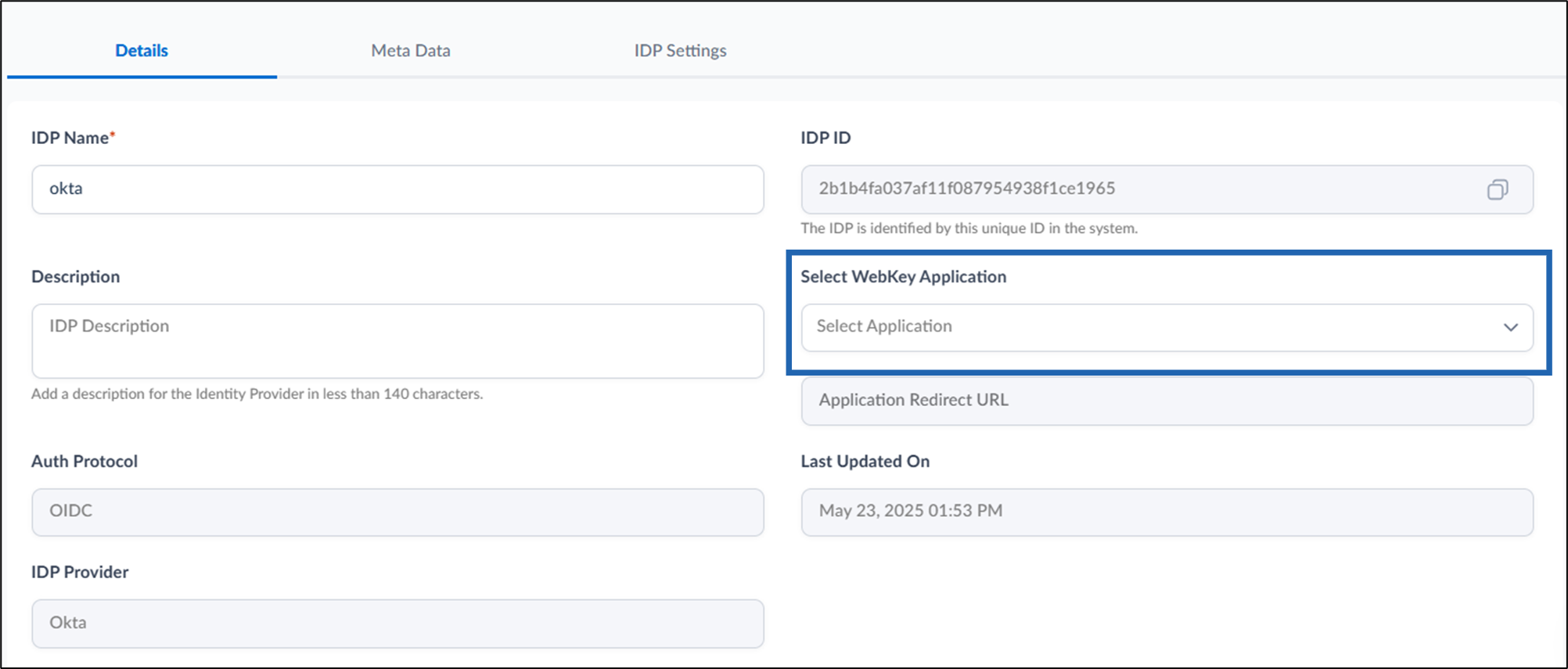Focus the IDP Description text area

point(397,341)
